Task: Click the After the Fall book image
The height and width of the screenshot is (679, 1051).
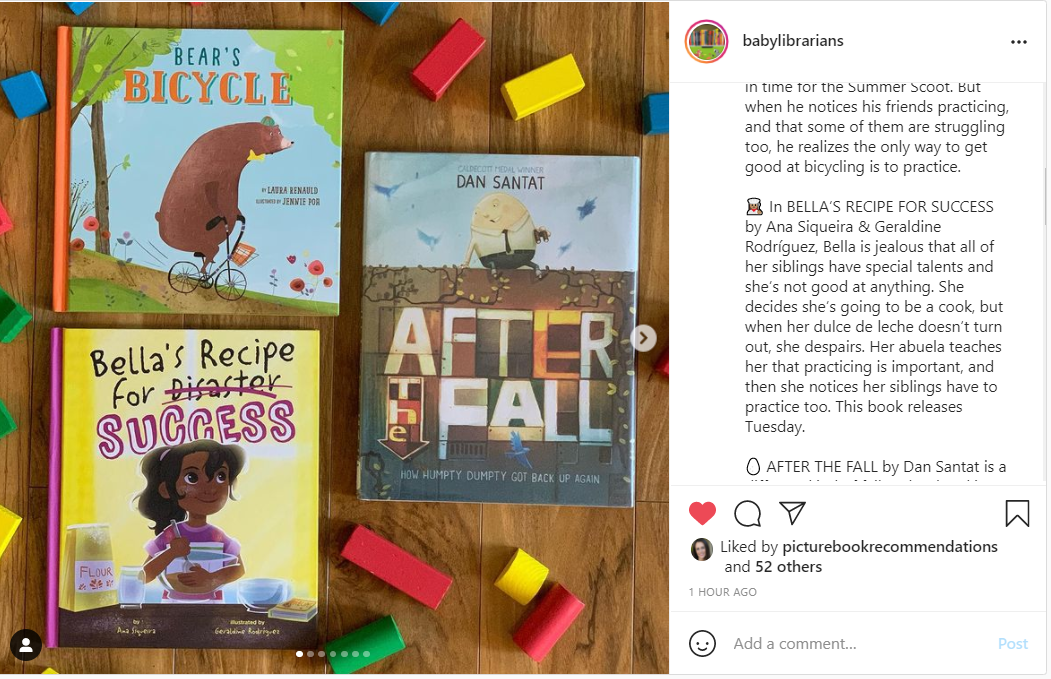Action: click(497, 327)
